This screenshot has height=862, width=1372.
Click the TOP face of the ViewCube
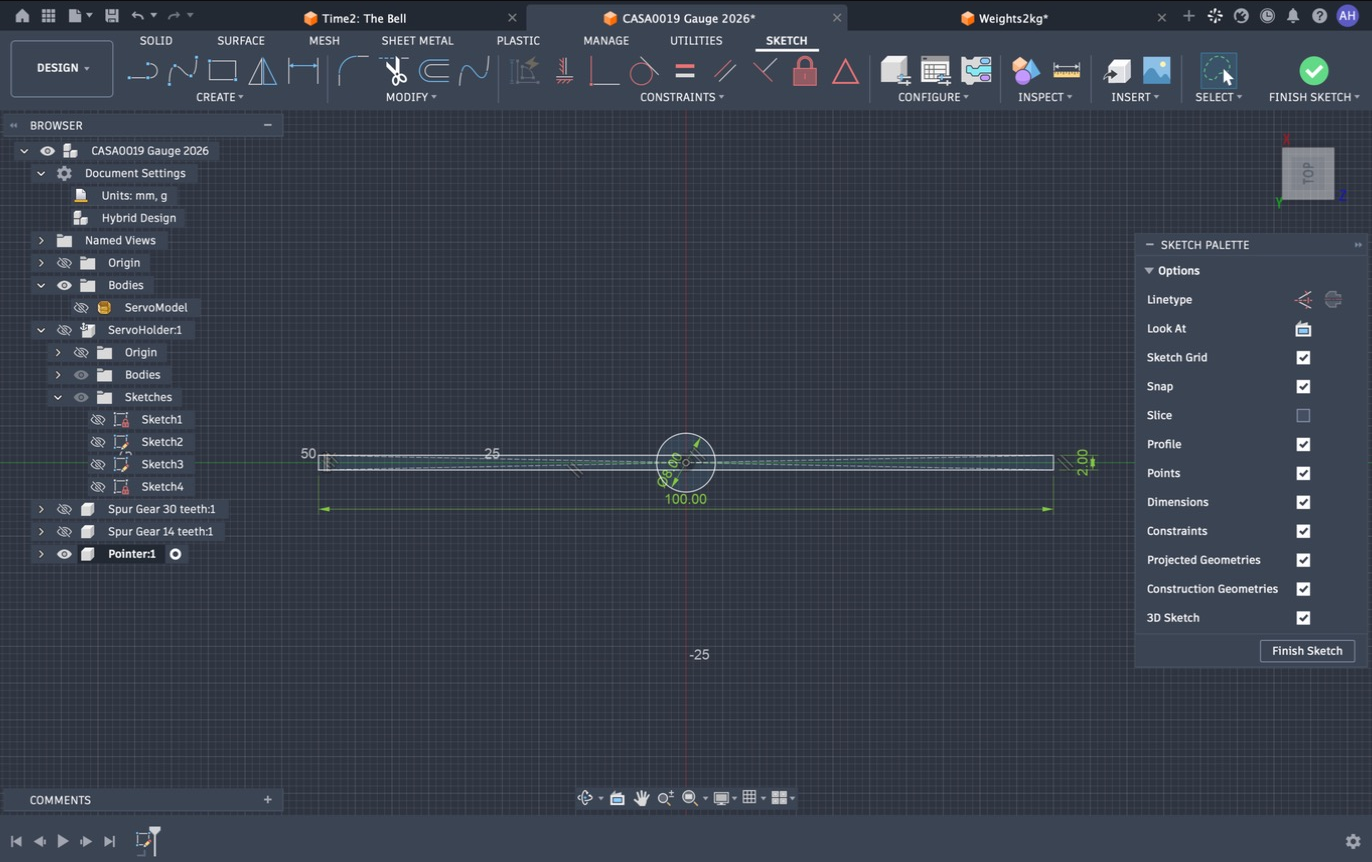1308,174
